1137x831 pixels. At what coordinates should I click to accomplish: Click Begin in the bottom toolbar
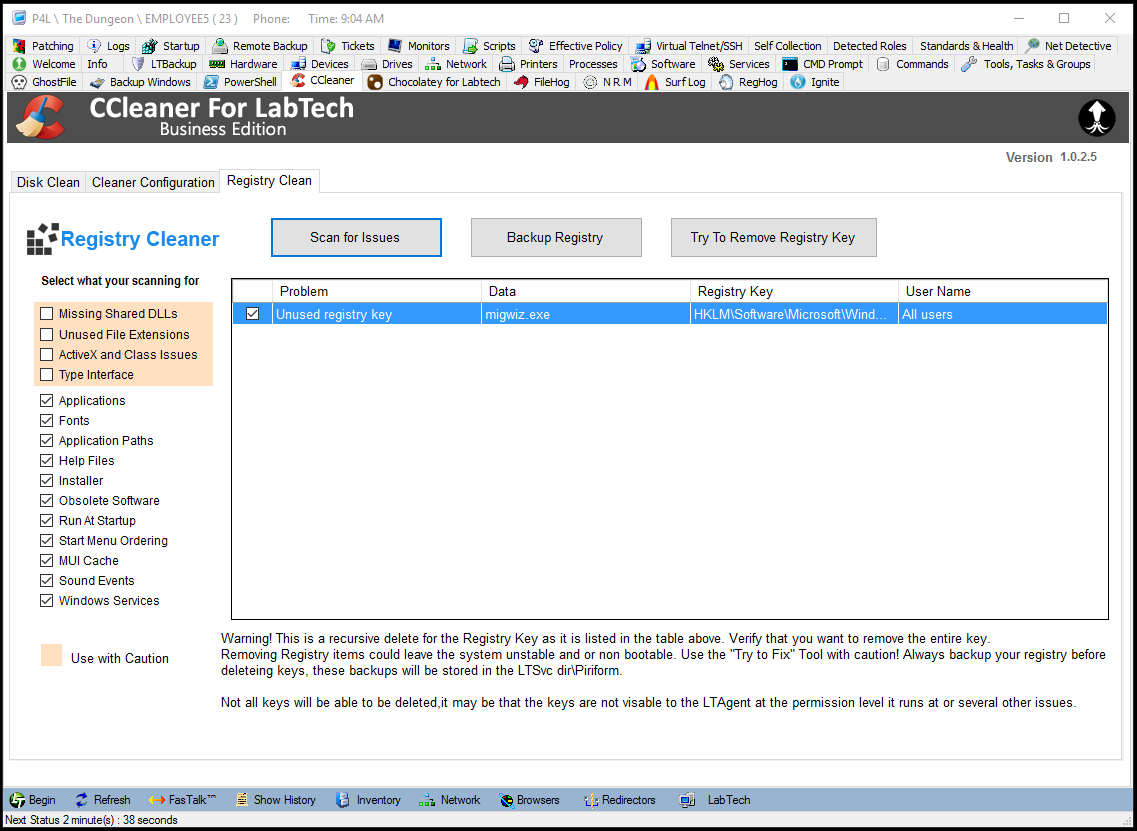click(x=33, y=800)
